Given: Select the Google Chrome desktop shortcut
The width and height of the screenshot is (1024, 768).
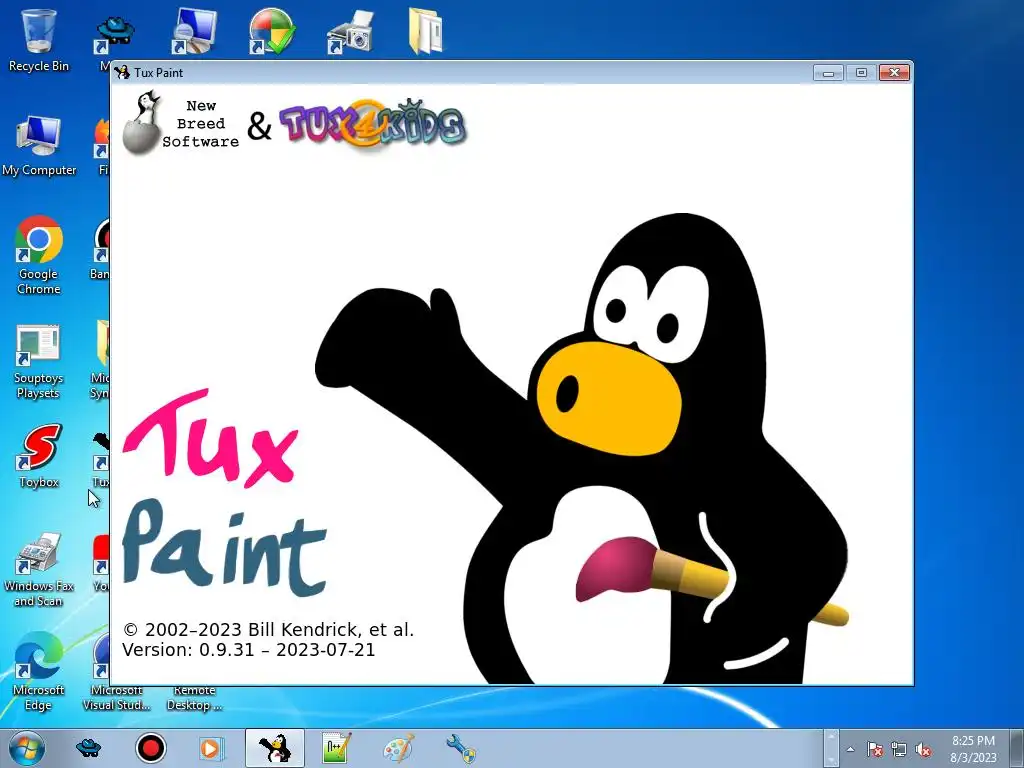Looking at the screenshot, I should (39, 255).
